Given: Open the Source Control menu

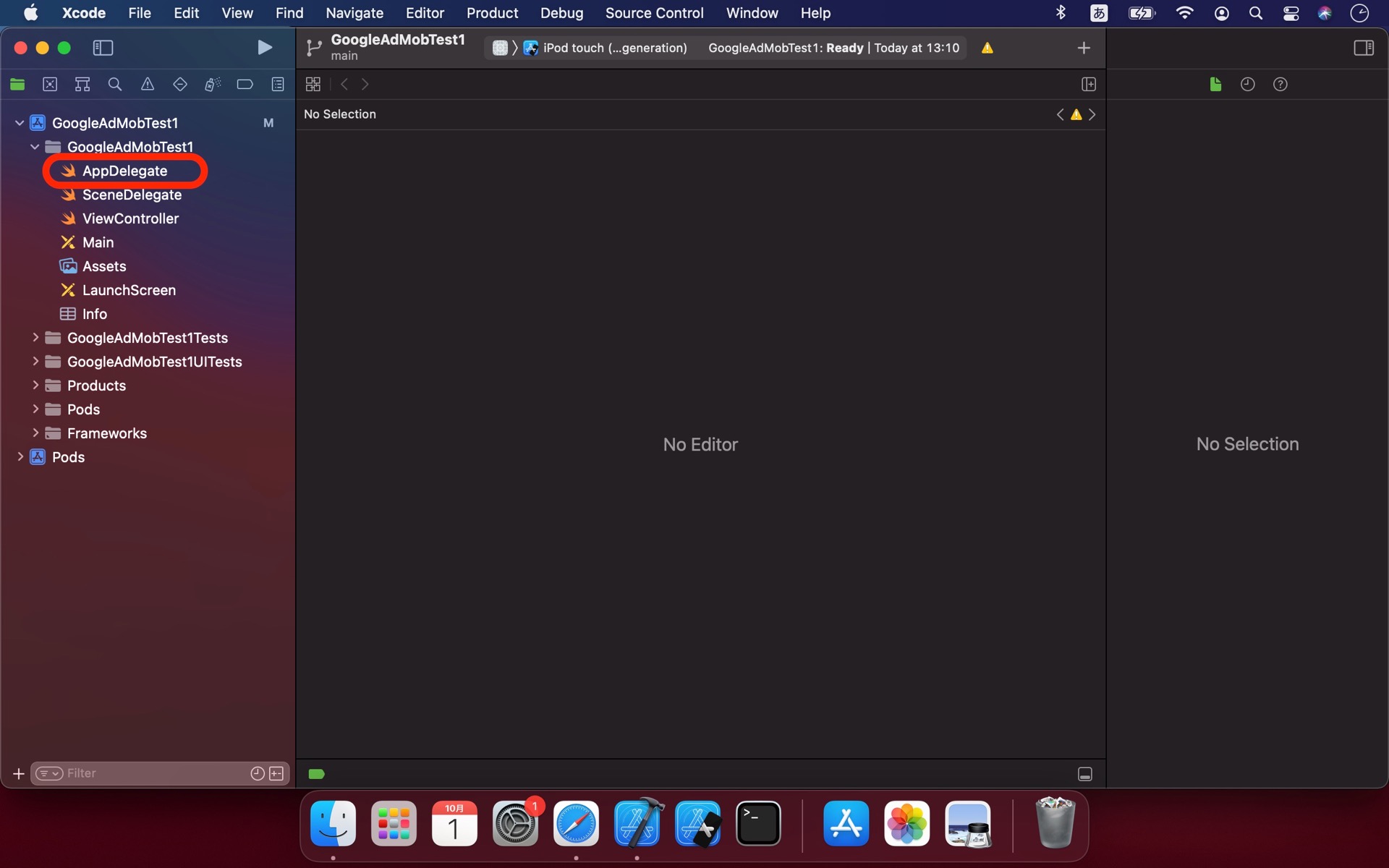Looking at the screenshot, I should pos(654,13).
